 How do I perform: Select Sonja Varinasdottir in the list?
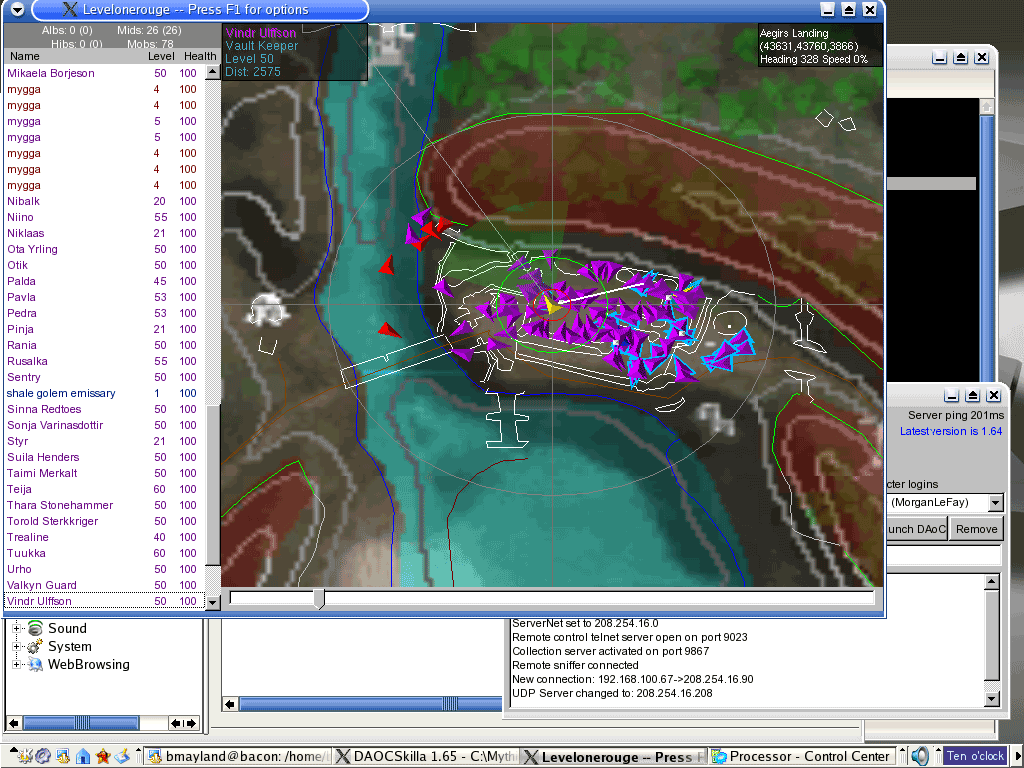coord(104,425)
